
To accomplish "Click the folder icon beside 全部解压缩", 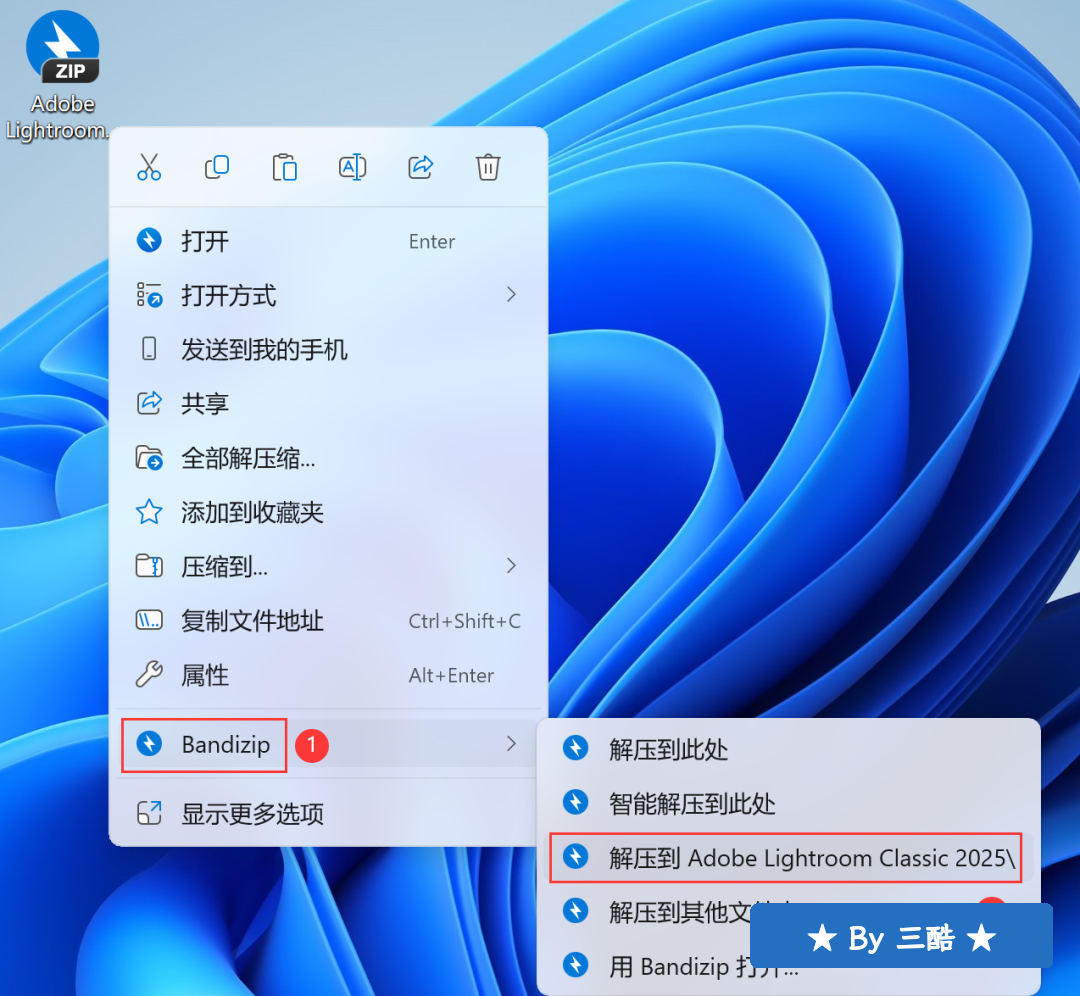I will pos(149,458).
